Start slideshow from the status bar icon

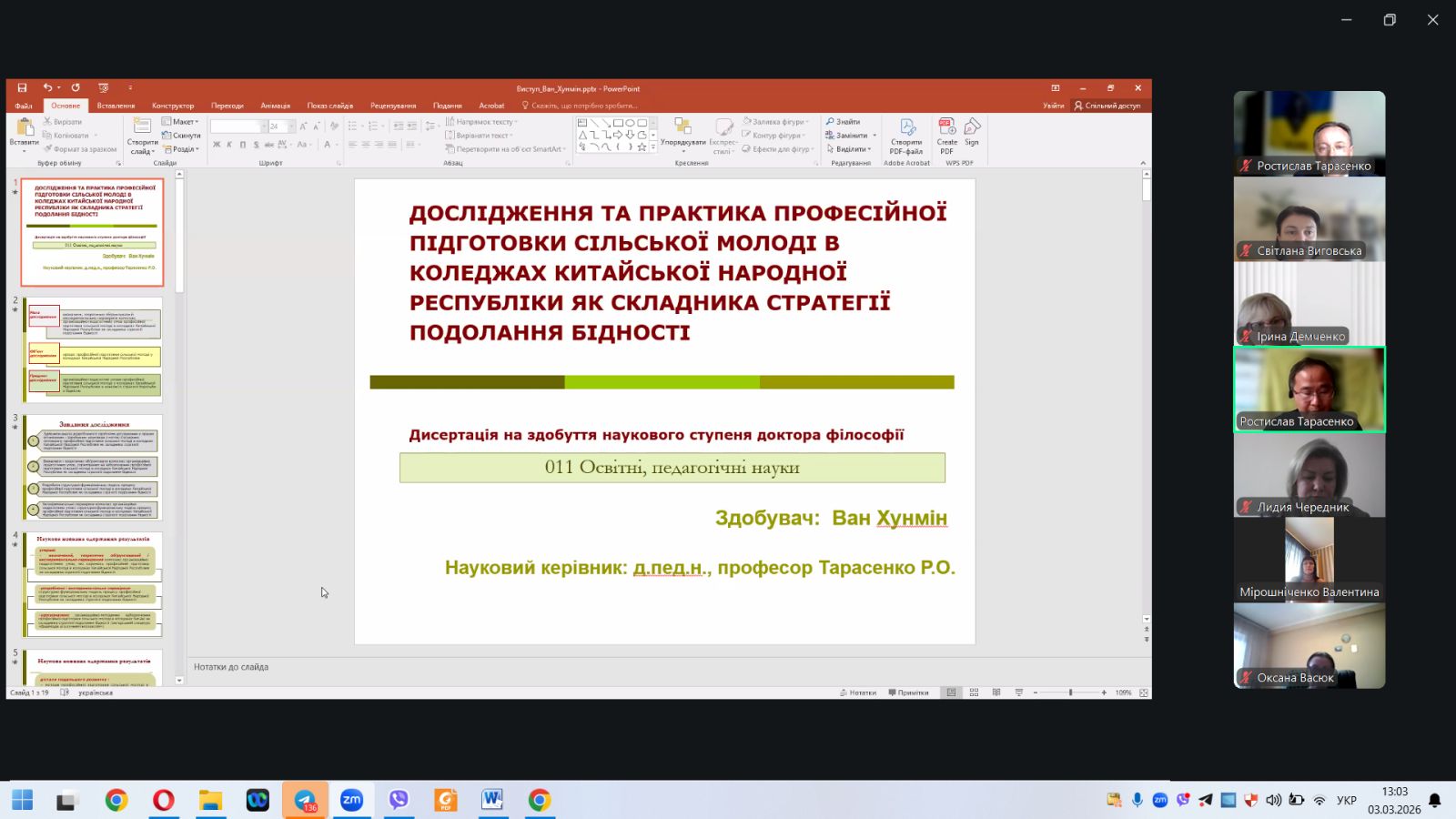tap(1018, 693)
